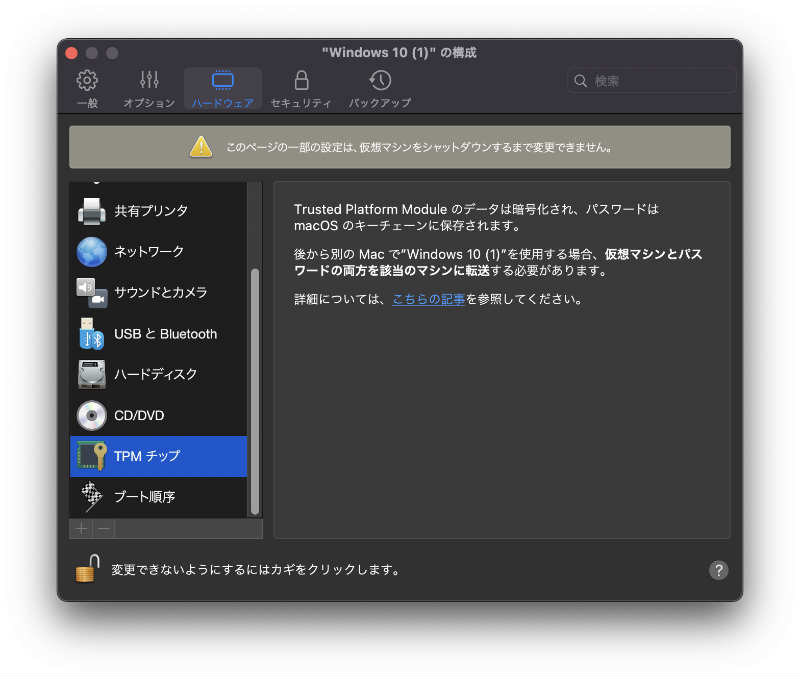Viewport: 800px width, 677px height.
Task: Open the こちらの記事 link
Action: pos(429,299)
